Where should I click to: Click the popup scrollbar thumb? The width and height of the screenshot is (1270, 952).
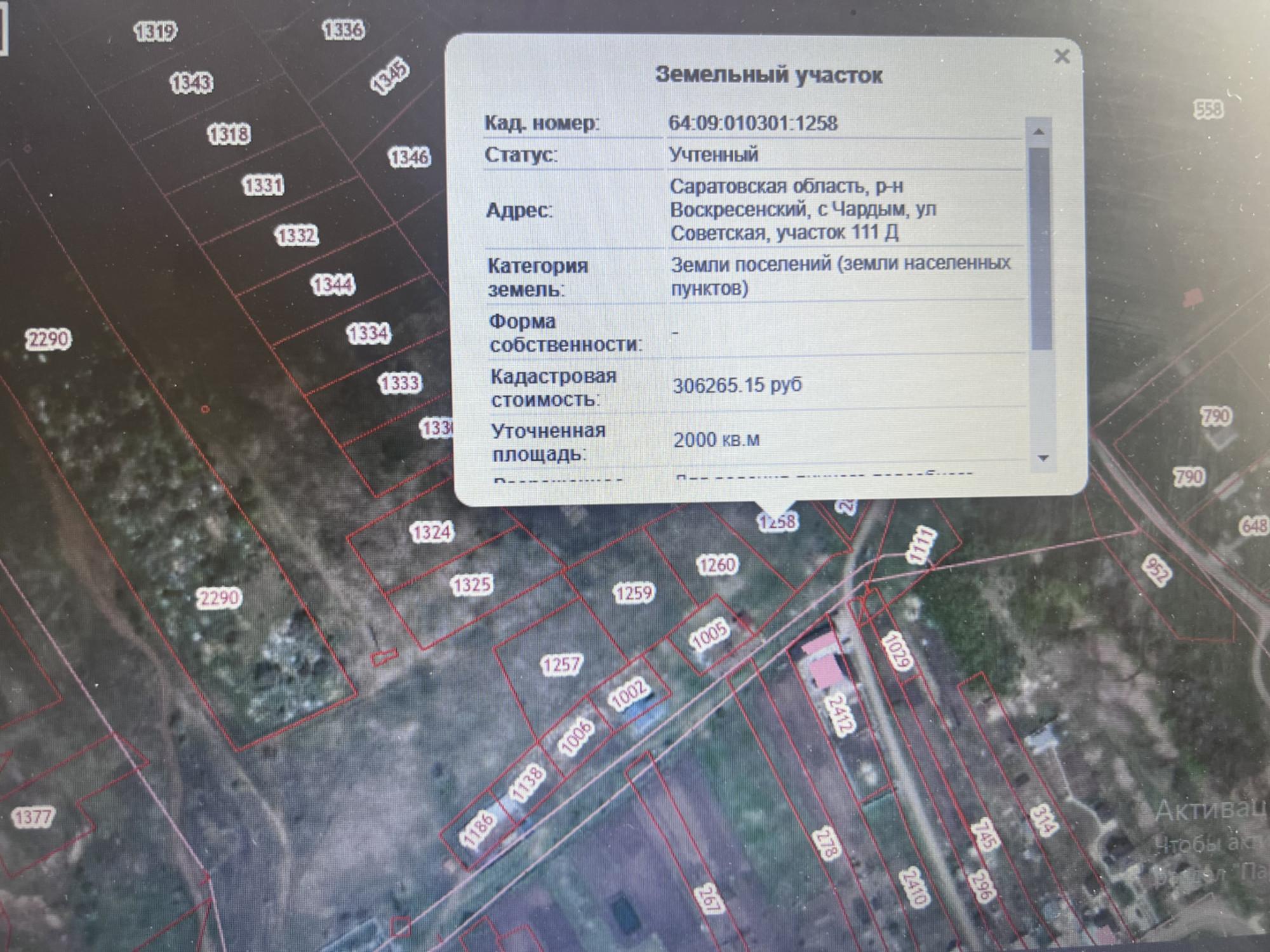[x=1041, y=248]
